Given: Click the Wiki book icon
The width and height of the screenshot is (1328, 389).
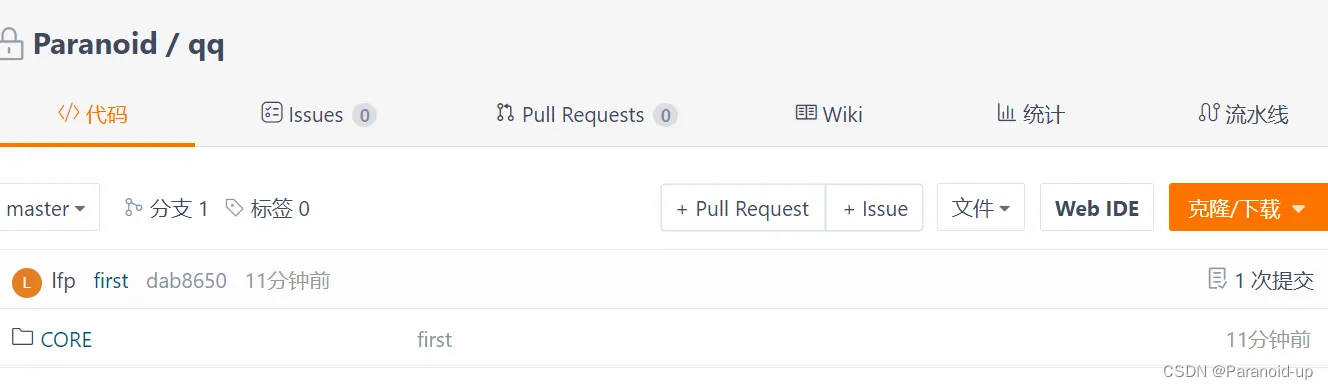Looking at the screenshot, I should click(806, 113).
